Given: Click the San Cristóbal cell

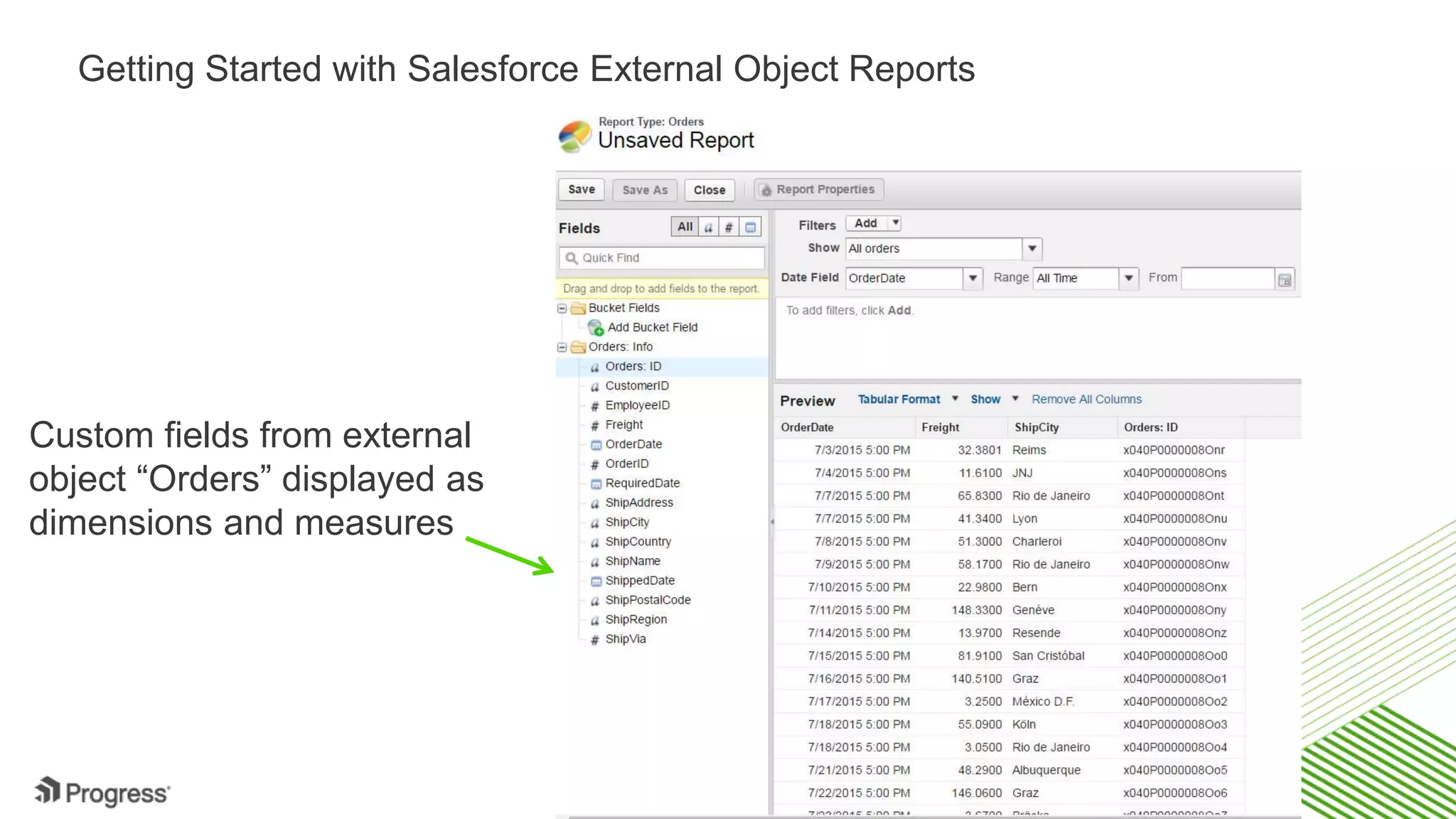Looking at the screenshot, I should point(1048,655).
